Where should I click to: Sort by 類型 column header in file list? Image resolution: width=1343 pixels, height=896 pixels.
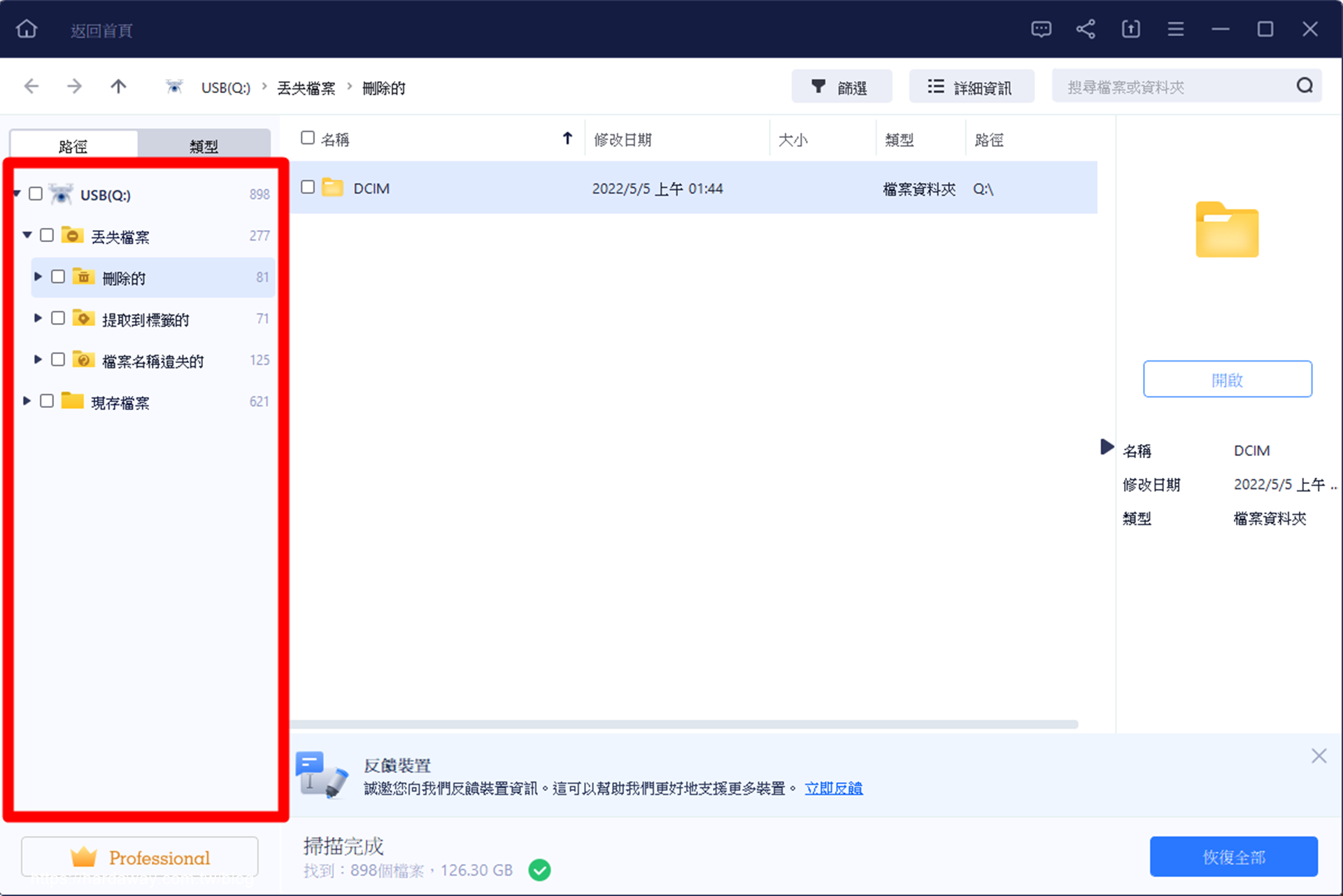pyautogui.click(x=899, y=140)
